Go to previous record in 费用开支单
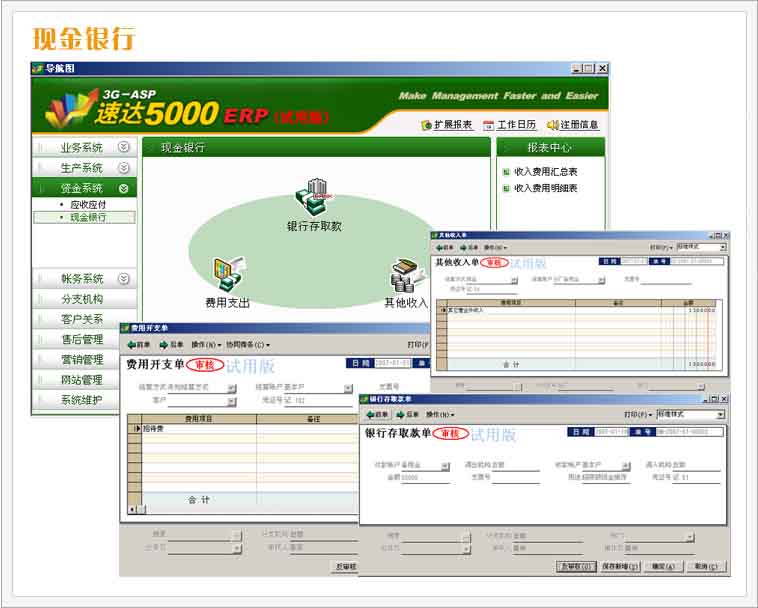This screenshot has height=608, width=758. point(138,344)
